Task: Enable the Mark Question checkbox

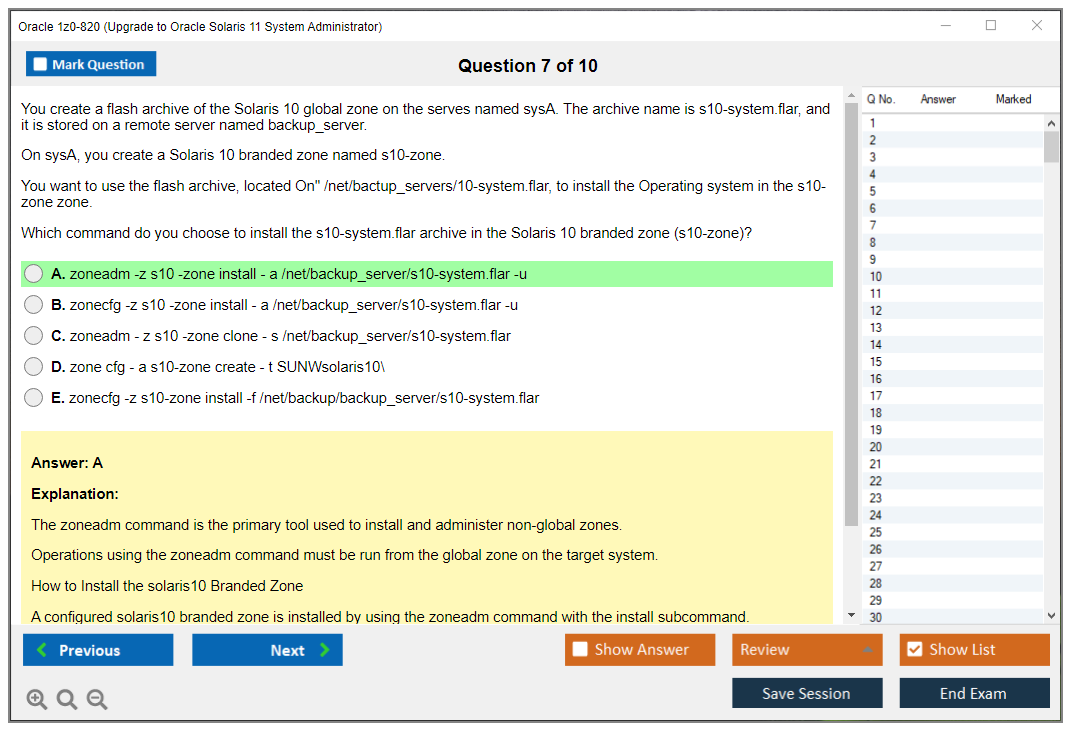Action: 40,65
